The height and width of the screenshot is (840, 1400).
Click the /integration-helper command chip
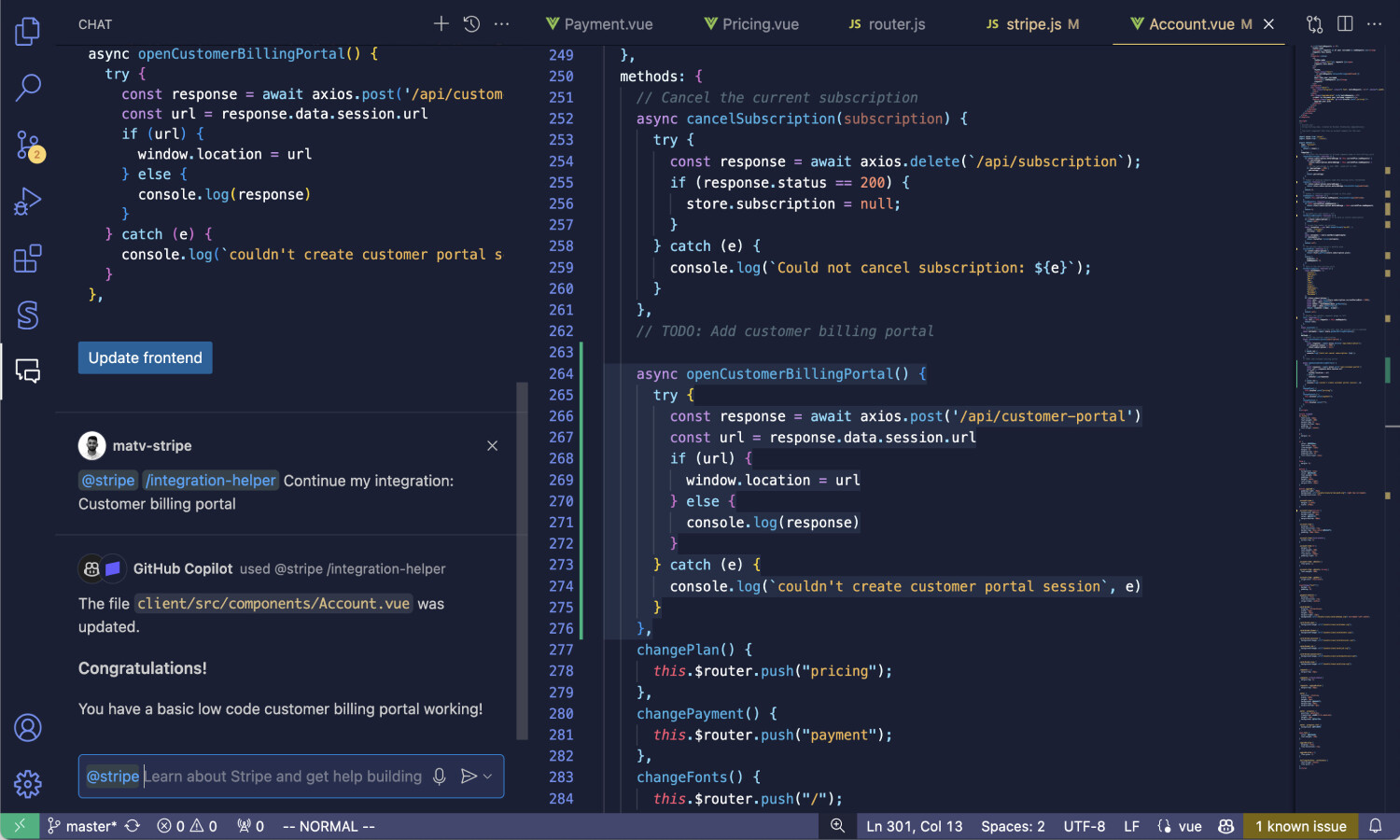211,481
